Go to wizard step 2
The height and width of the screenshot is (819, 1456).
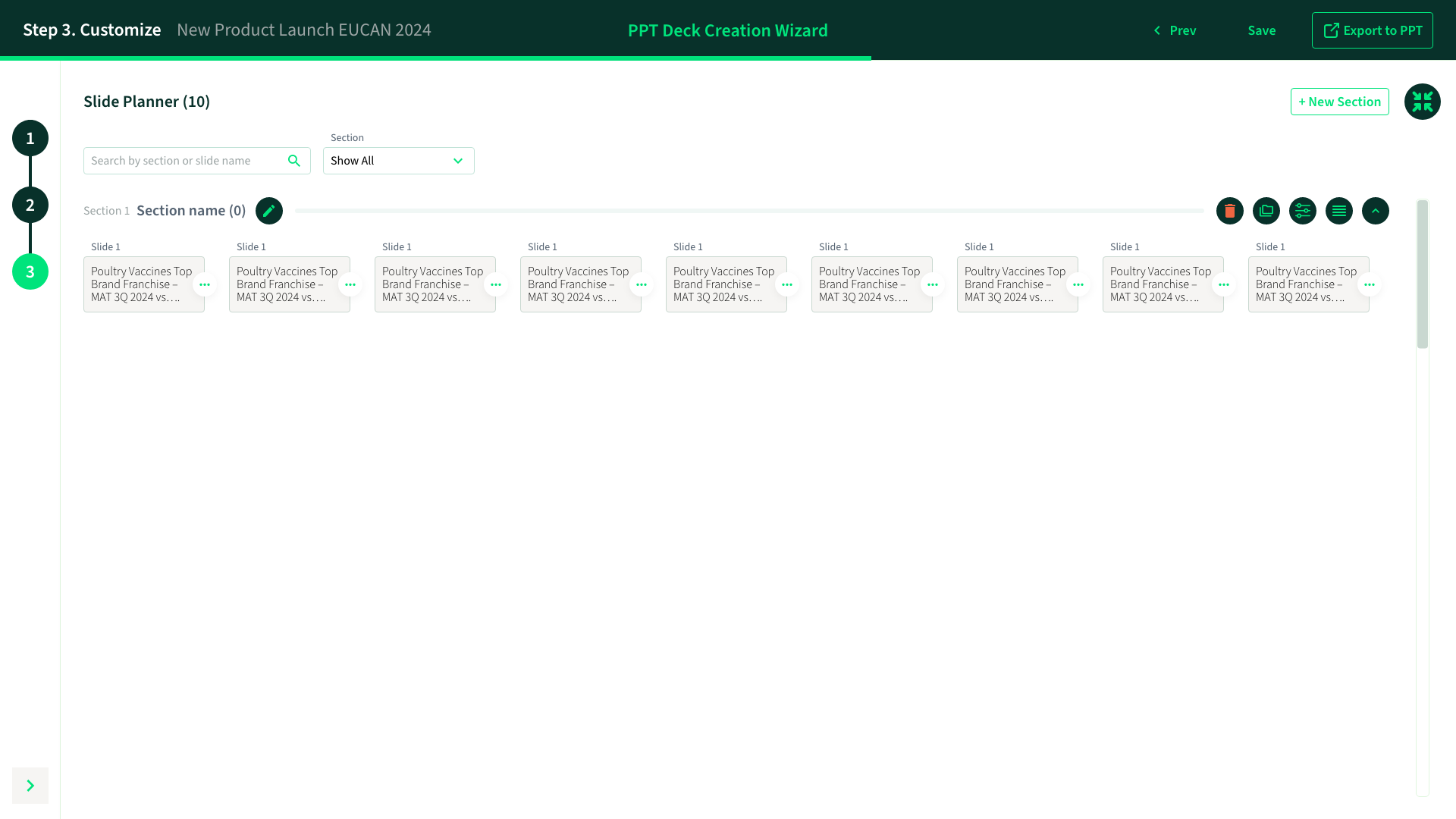point(30,205)
